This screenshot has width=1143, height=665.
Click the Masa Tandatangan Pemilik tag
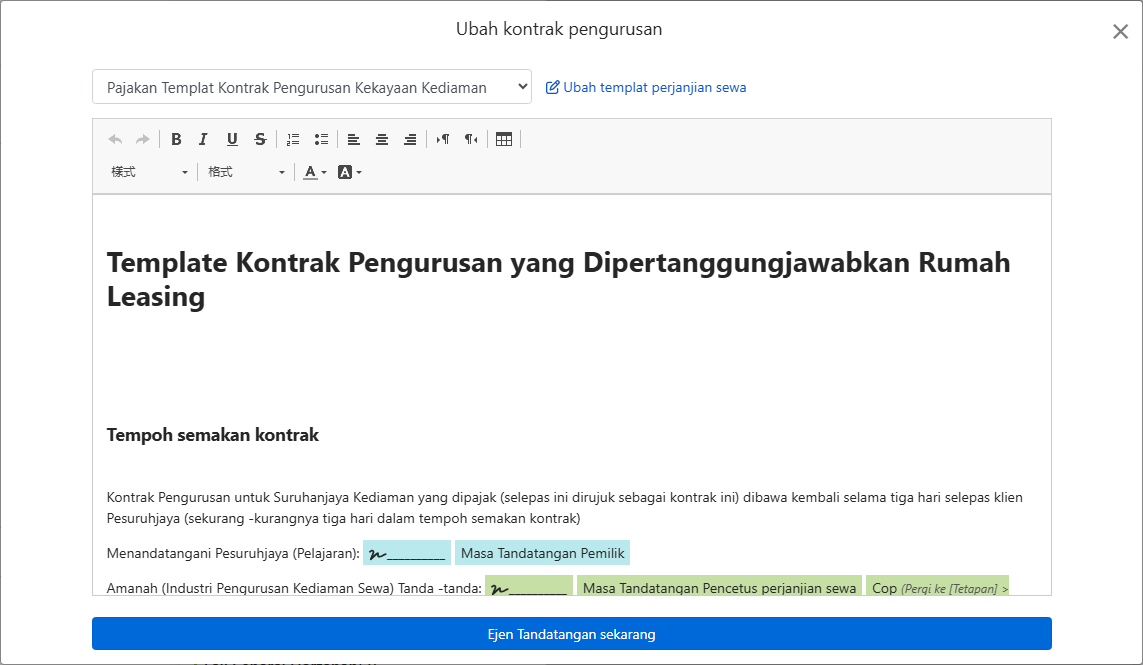click(542, 553)
